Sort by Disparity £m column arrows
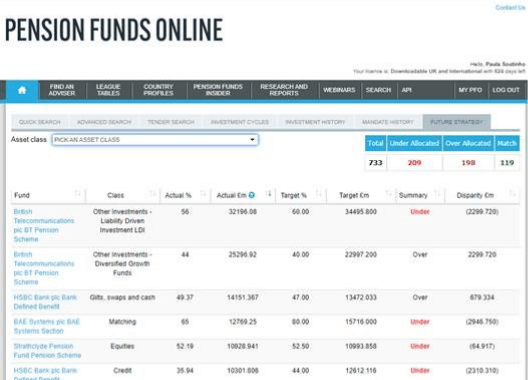This screenshot has width=528, height=380. (x=512, y=193)
